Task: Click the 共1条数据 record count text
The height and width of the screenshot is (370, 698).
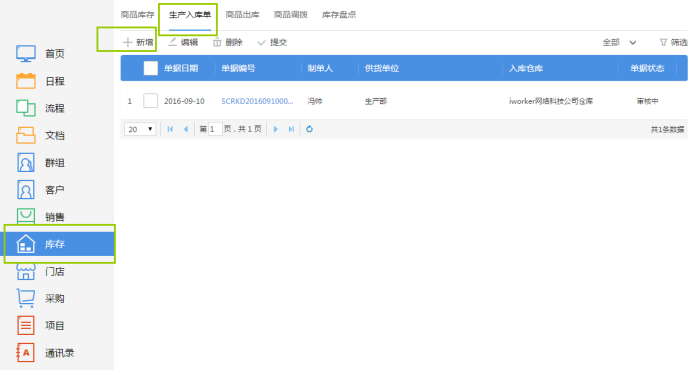Action: [x=667, y=130]
